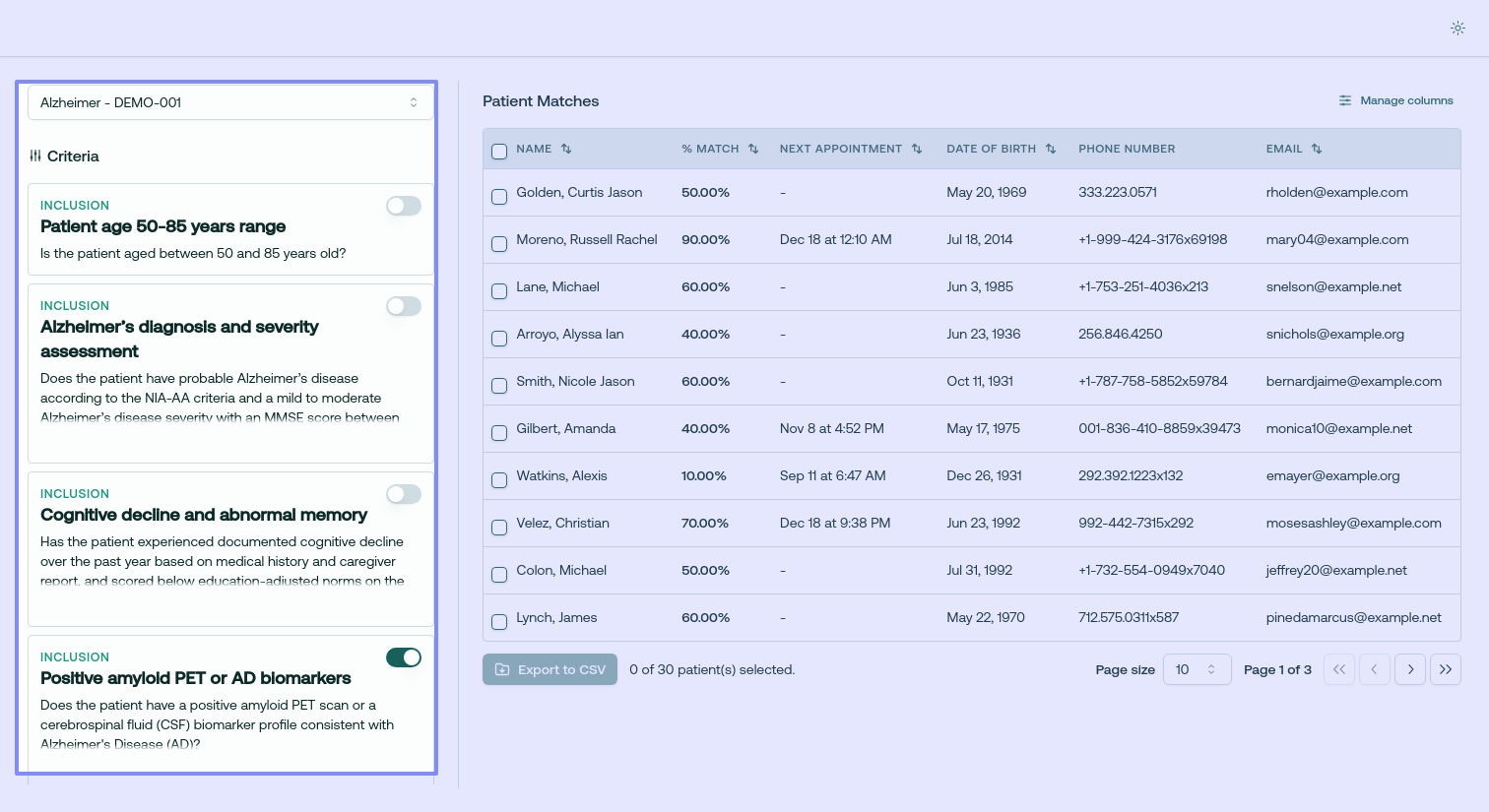Viewport: 1489px width, 812px height.
Task: Enable the Cognitive decline and abnormal memory toggle
Action: (404, 494)
